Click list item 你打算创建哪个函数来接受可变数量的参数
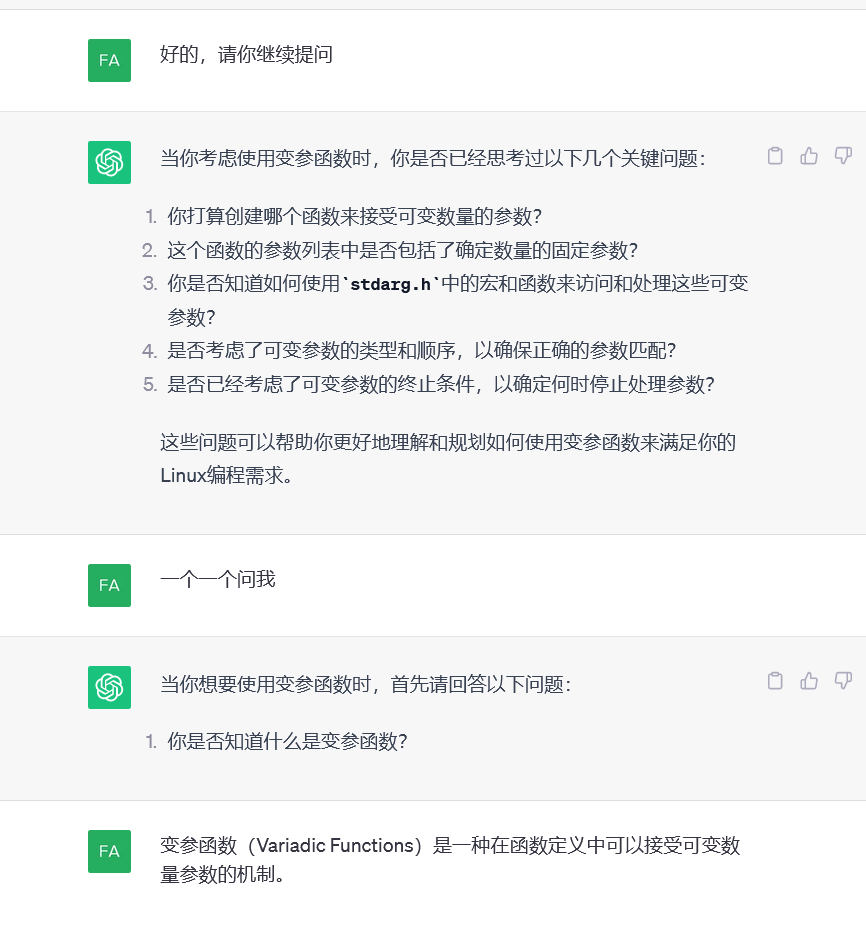The height and width of the screenshot is (929, 866). pyautogui.click(x=355, y=216)
